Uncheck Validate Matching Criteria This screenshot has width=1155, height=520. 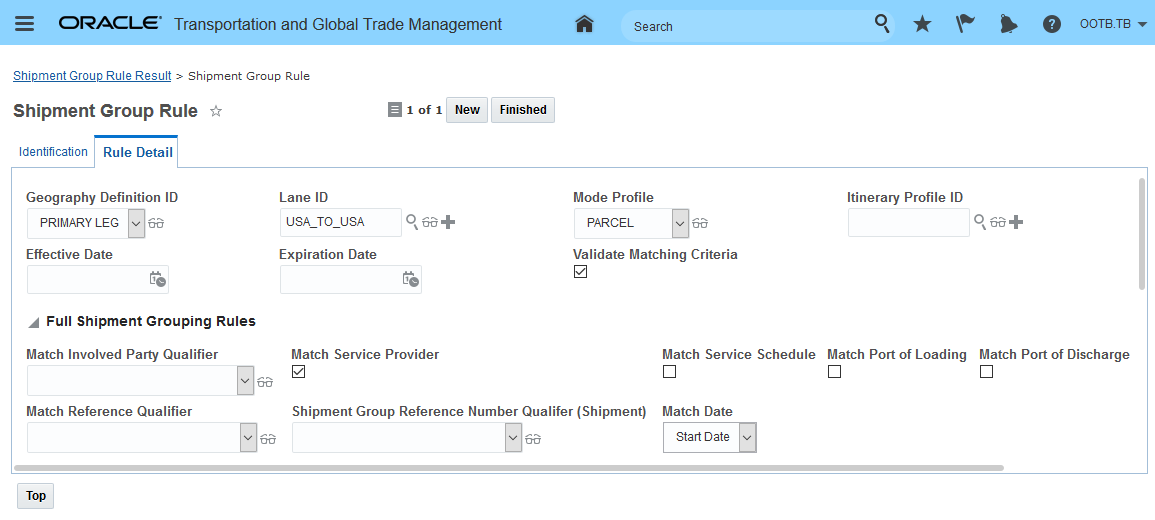(x=581, y=272)
